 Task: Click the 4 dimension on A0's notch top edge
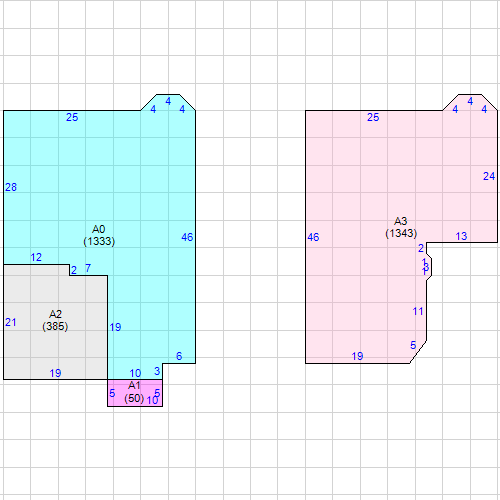[168, 101]
